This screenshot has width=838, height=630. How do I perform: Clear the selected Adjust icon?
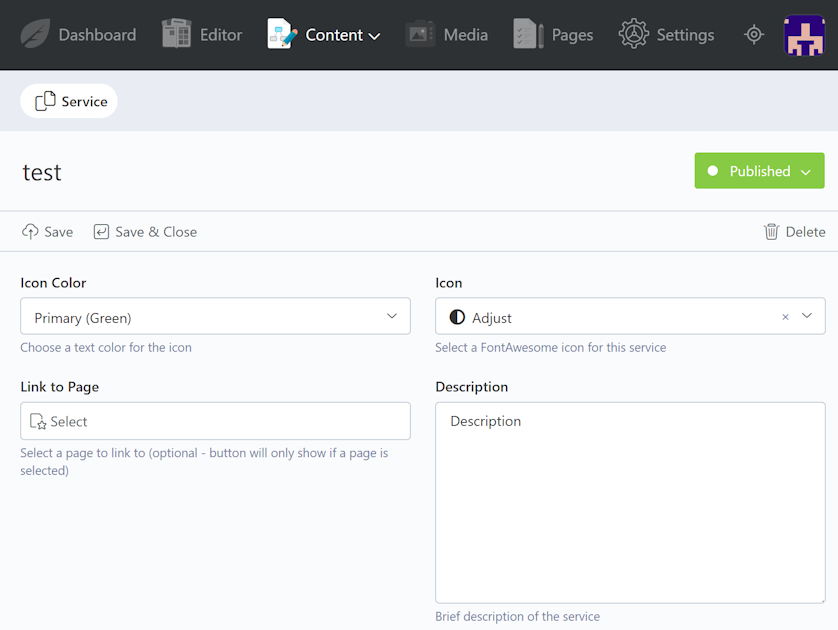click(785, 317)
